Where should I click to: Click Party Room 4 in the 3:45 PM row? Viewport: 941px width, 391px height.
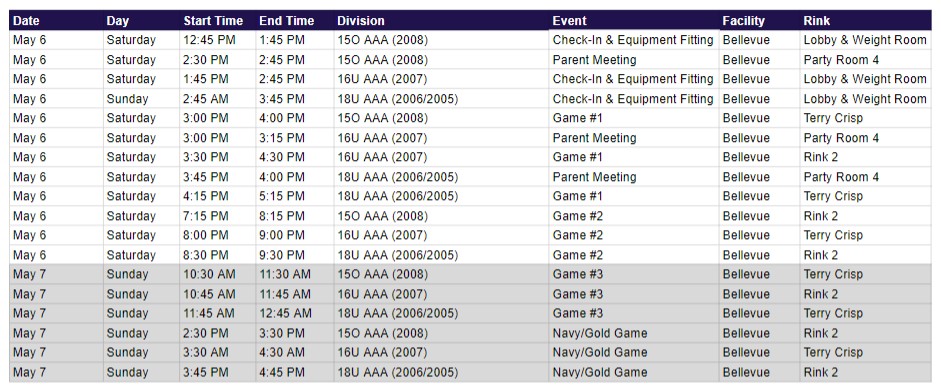pos(865,177)
